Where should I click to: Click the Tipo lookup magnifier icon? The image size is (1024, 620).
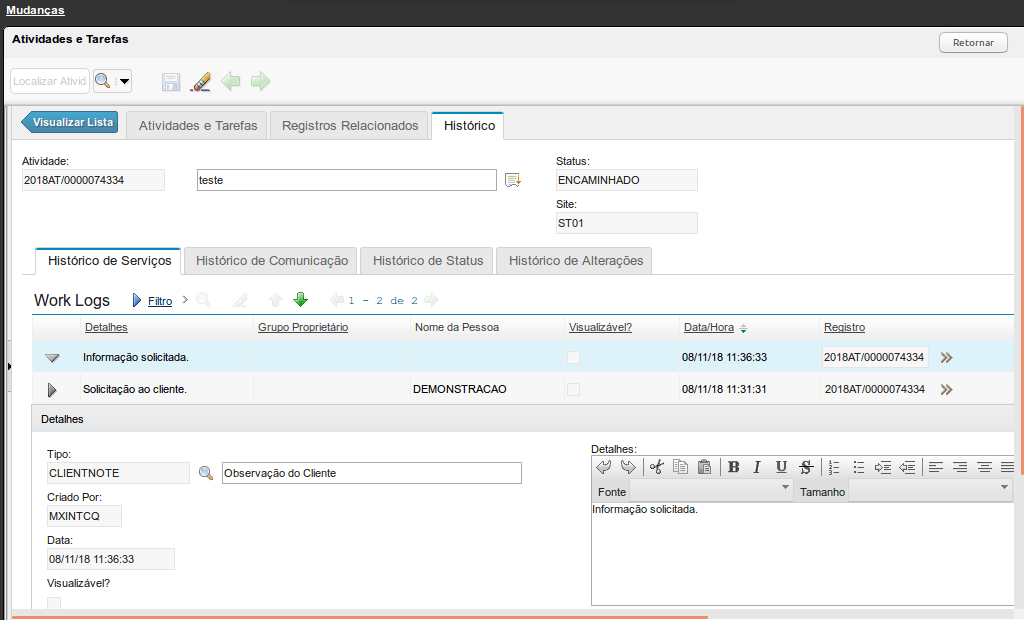(x=206, y=473)
